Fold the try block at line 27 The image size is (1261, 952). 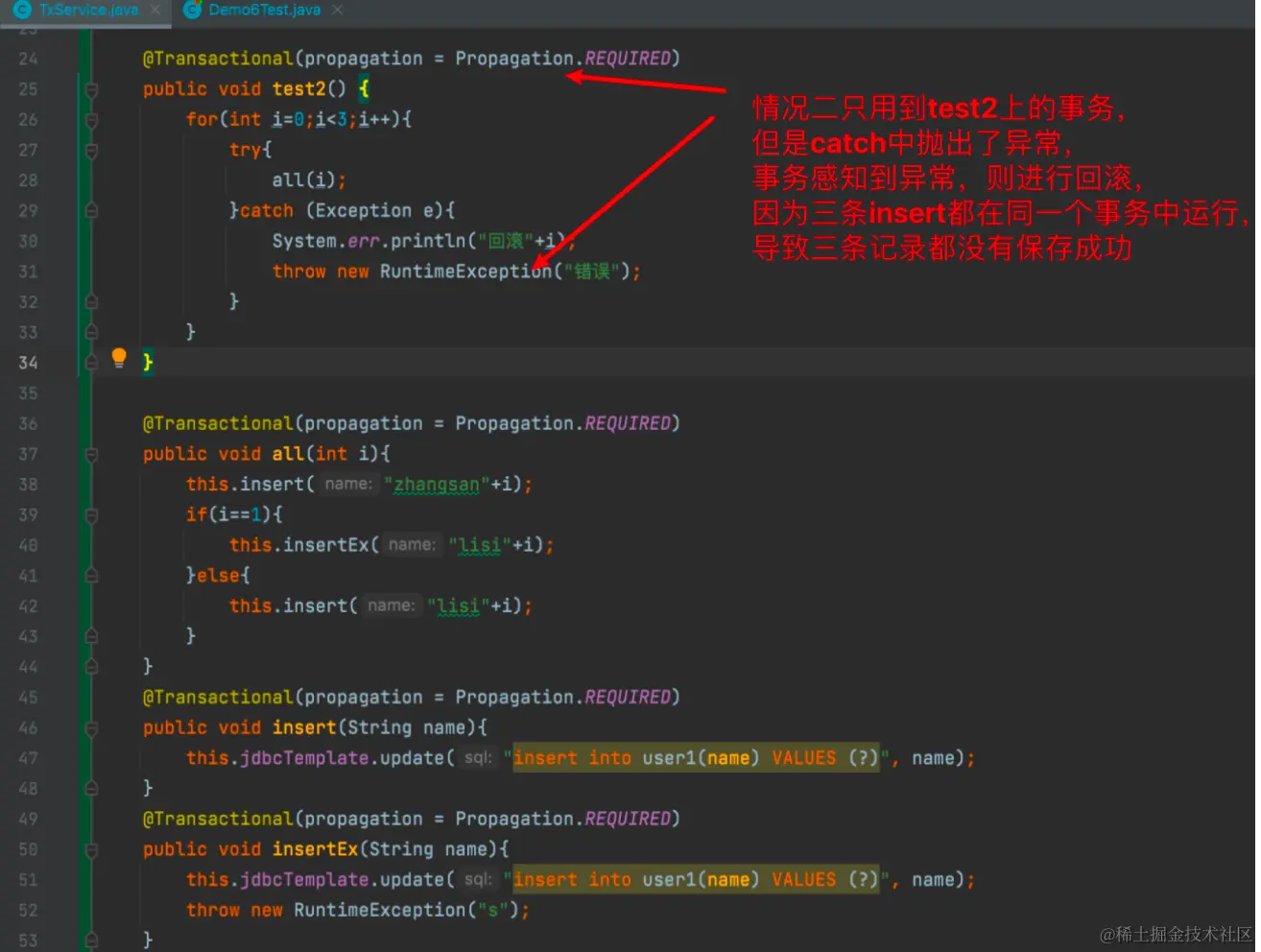click(x=91, y=151)
